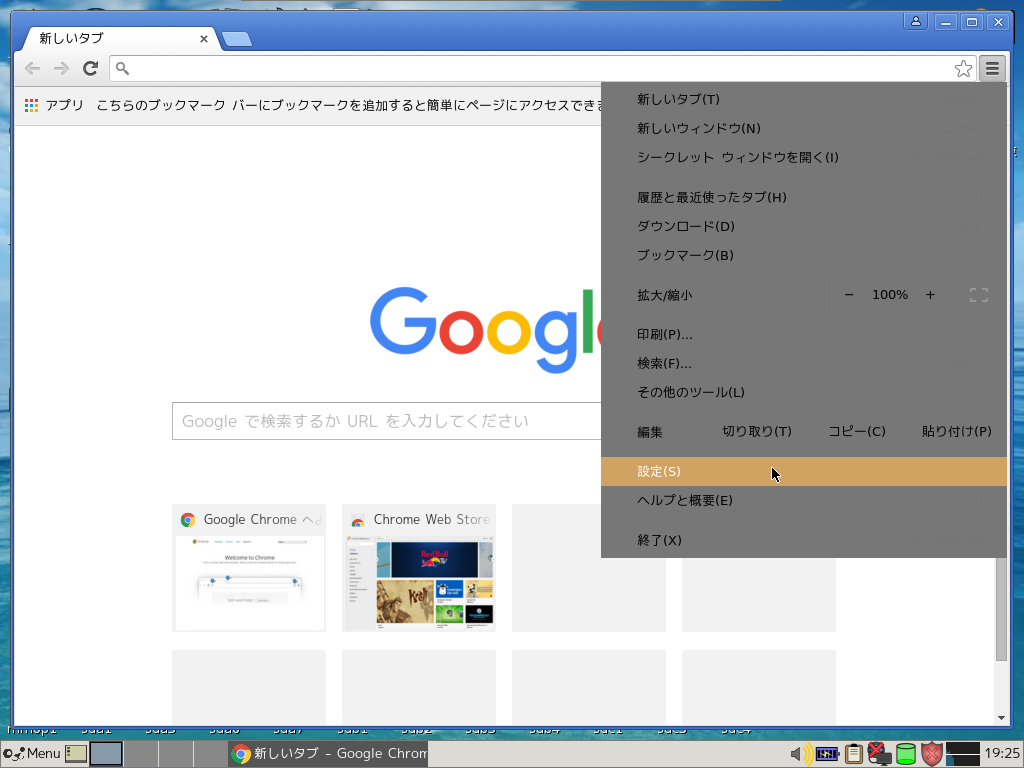Reload the current page
1024x768 pixels.
click(90, 68)
